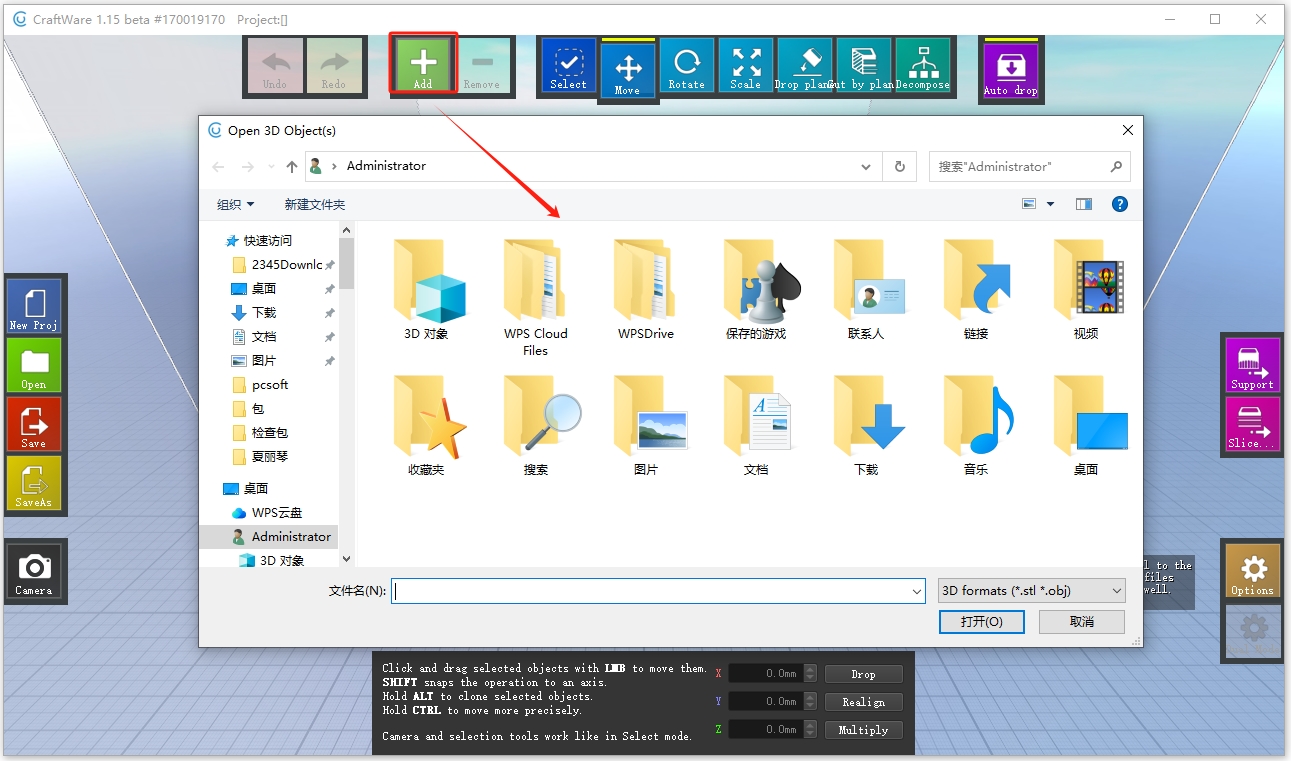Image resolution: width=1291 pixels, height=761 pixels.
Task: Click the X position value field
Action: tap(766, 674)
